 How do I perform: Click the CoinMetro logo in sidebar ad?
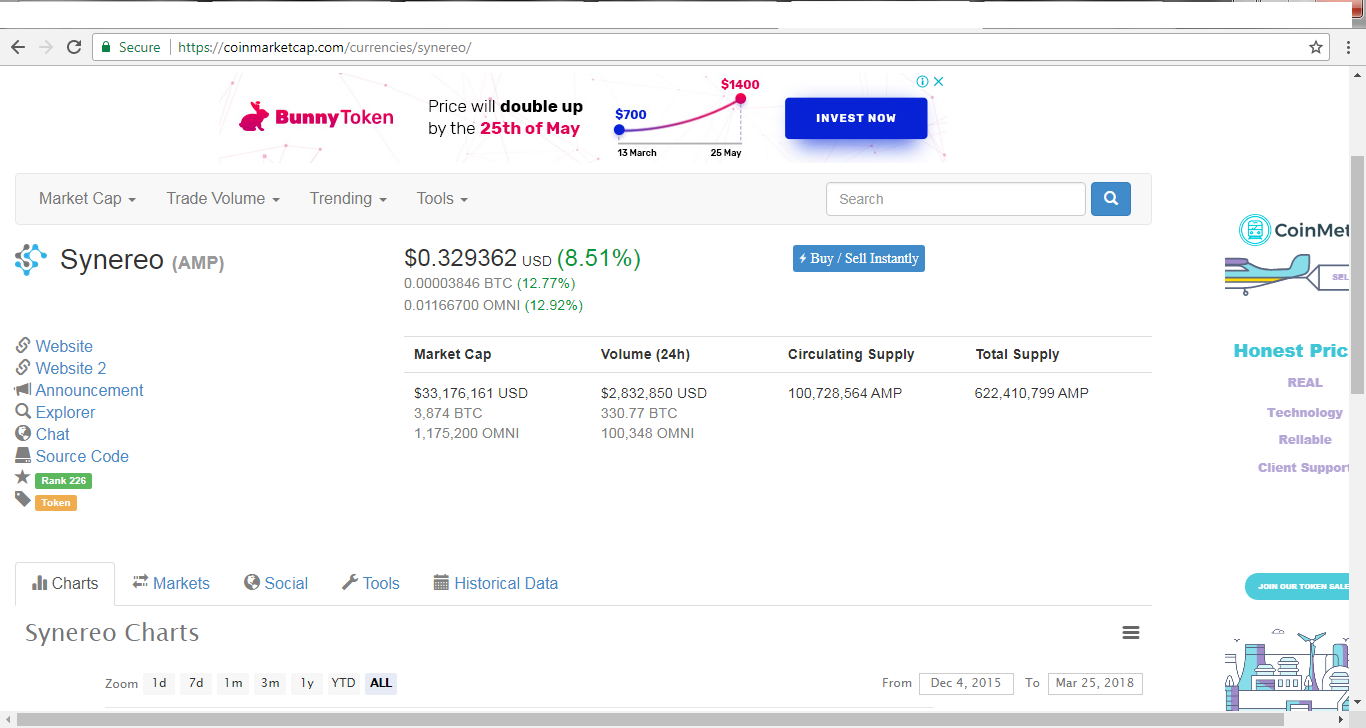pyautogui.click(x=1294, y=230)
